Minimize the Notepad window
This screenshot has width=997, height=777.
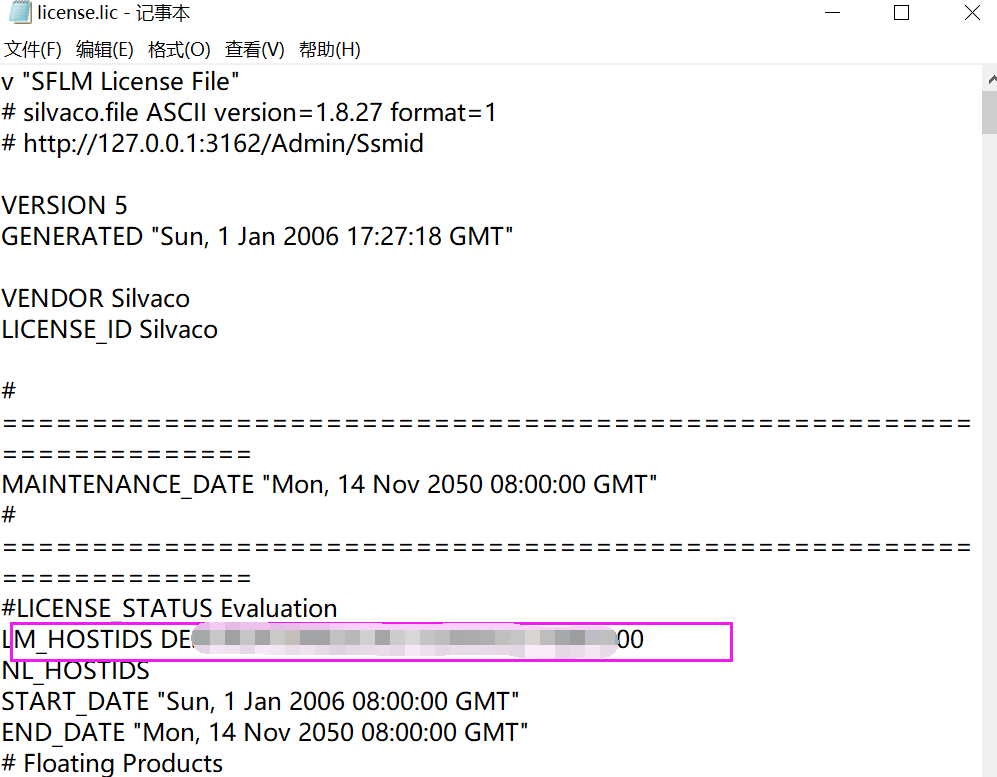point(832,13)
